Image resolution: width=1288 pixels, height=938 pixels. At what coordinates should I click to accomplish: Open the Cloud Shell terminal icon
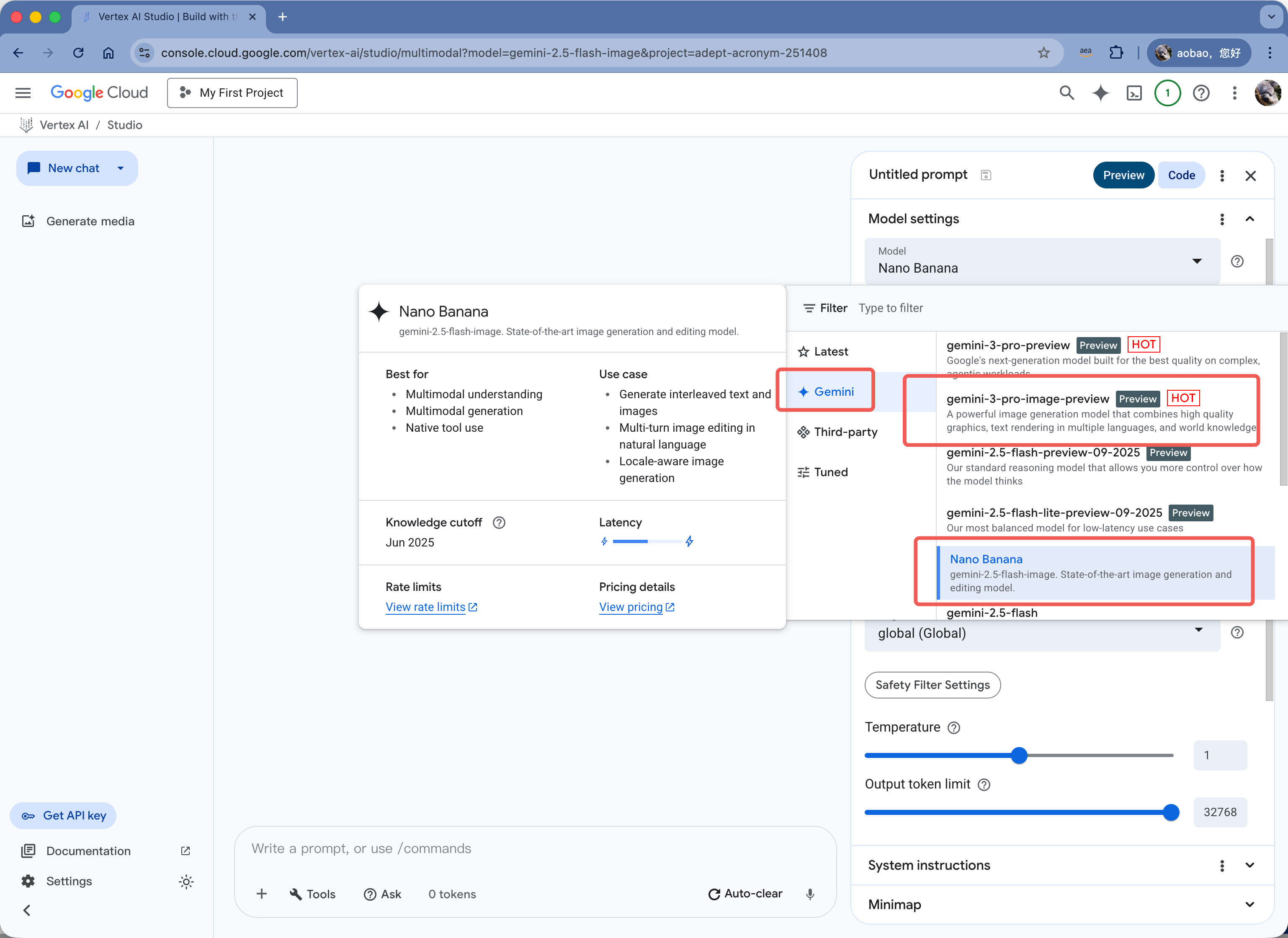[x=1133, y=93]
